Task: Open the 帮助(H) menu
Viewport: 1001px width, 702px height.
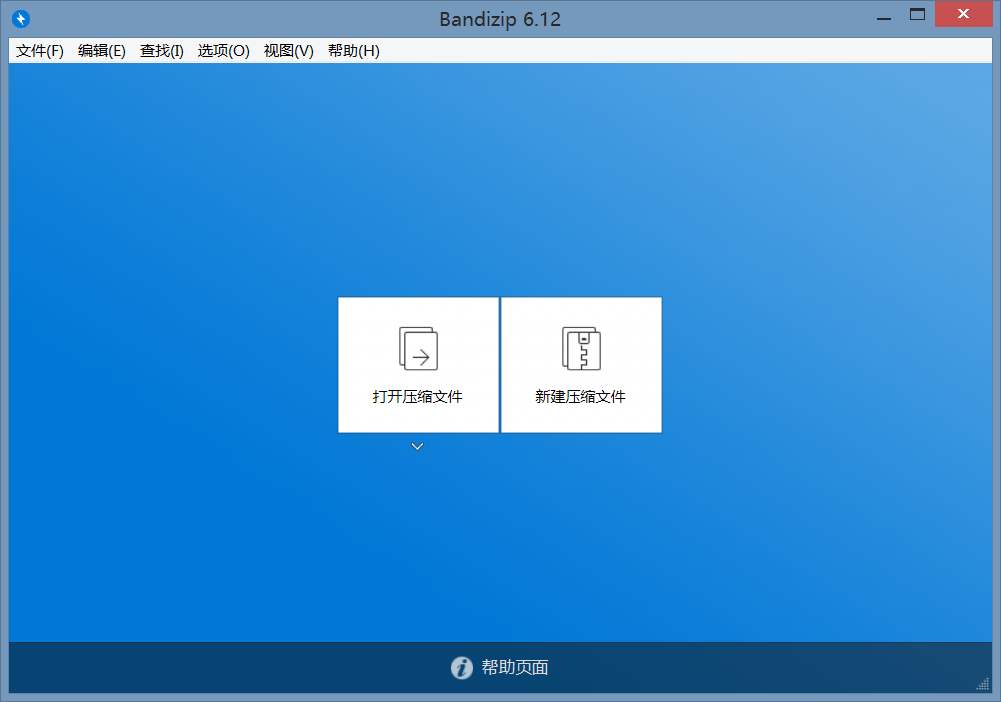Action: click(354, 50)
